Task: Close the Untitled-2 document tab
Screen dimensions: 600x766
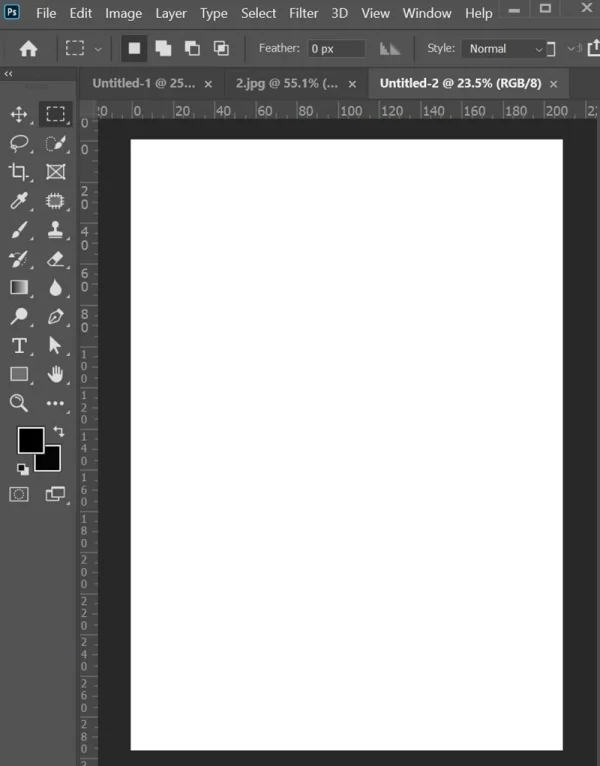Action: pyautogui.click(x=554, y=84)
